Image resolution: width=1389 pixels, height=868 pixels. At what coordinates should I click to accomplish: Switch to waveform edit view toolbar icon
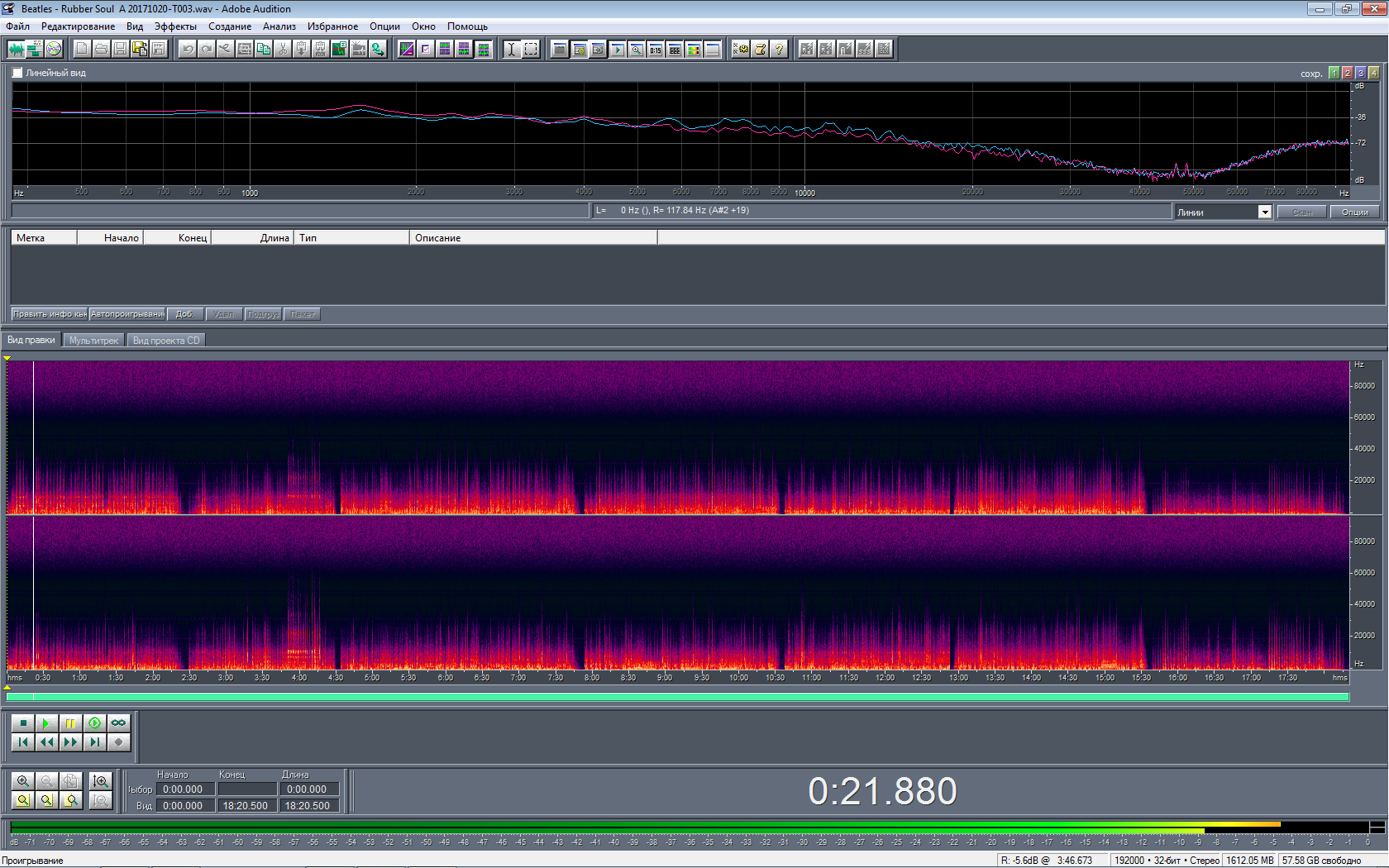click(16, 49)
